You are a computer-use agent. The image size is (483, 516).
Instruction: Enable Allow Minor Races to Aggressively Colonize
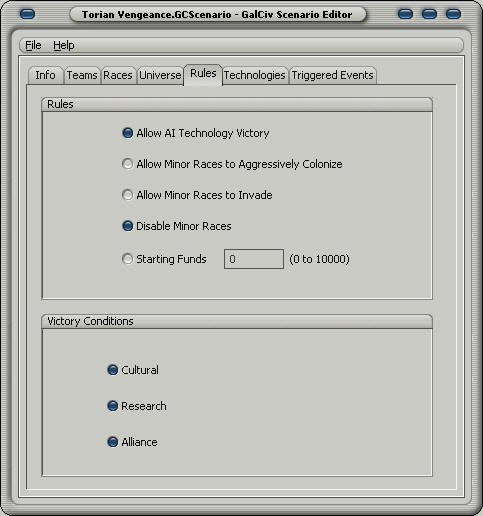(x=127, y=164)
